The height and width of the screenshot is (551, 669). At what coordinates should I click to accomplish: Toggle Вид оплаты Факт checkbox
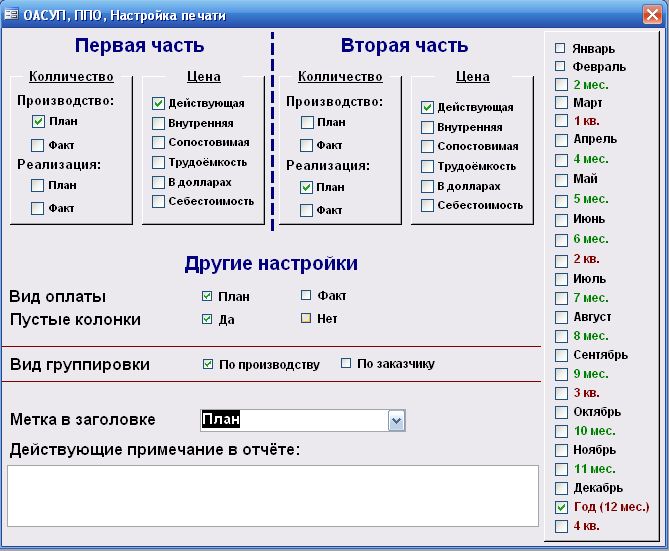pos(307,295)
